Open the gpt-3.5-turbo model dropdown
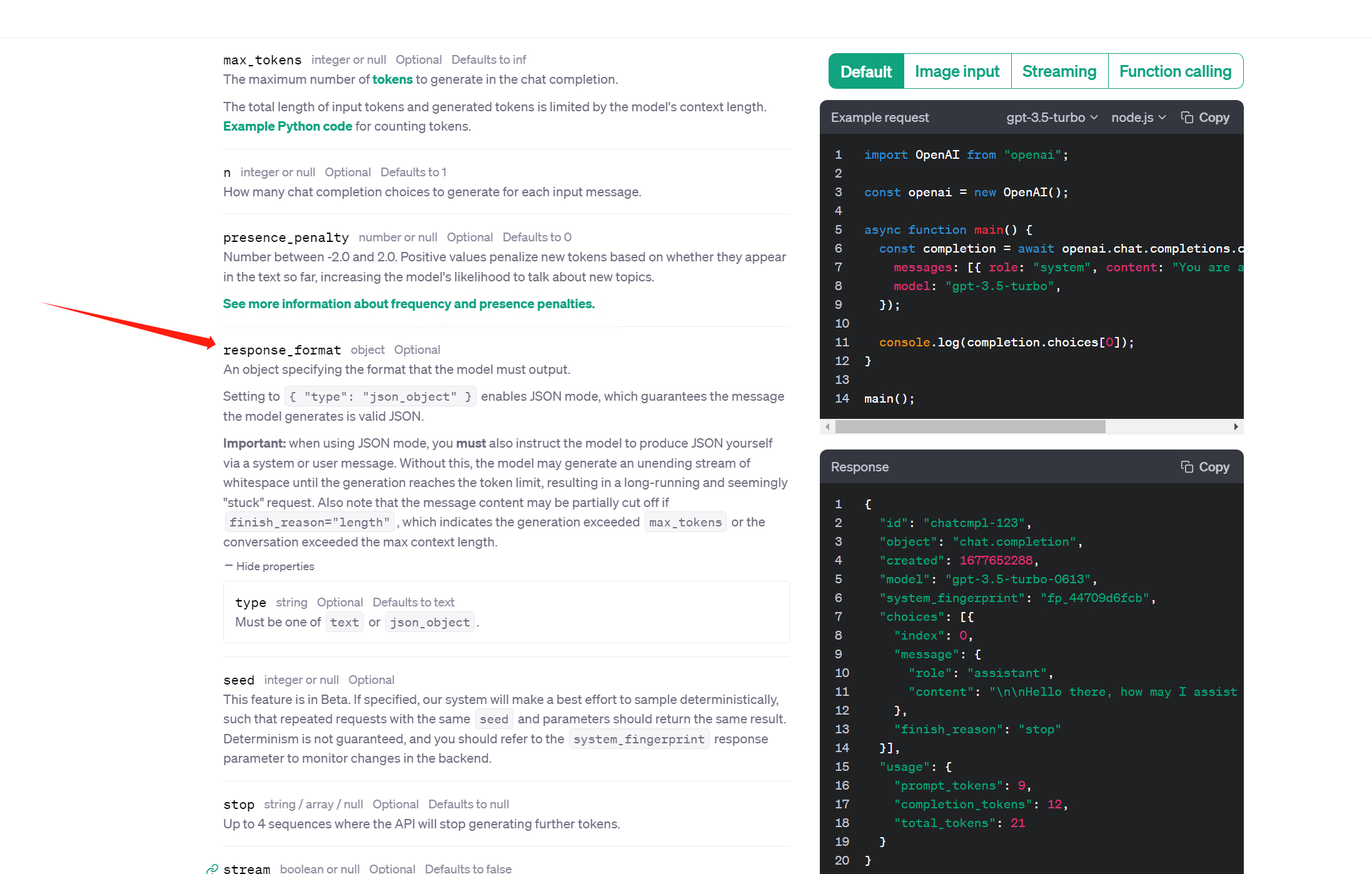 click(x=1051, y=118)
